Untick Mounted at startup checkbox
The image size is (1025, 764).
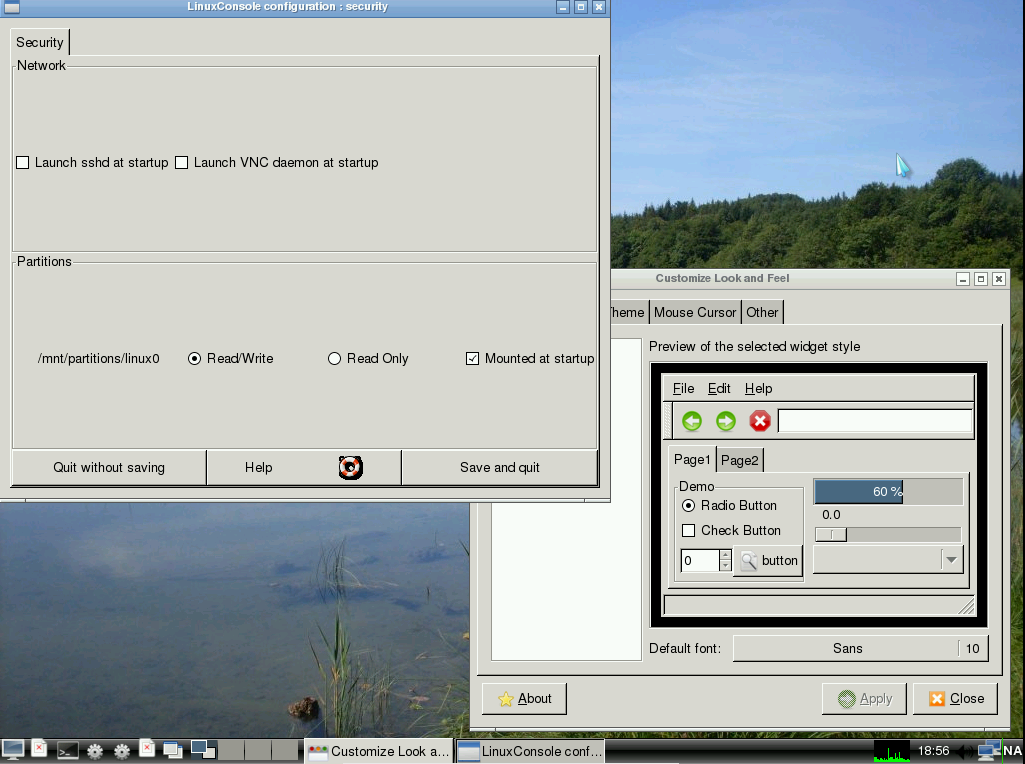click(472, 358)
